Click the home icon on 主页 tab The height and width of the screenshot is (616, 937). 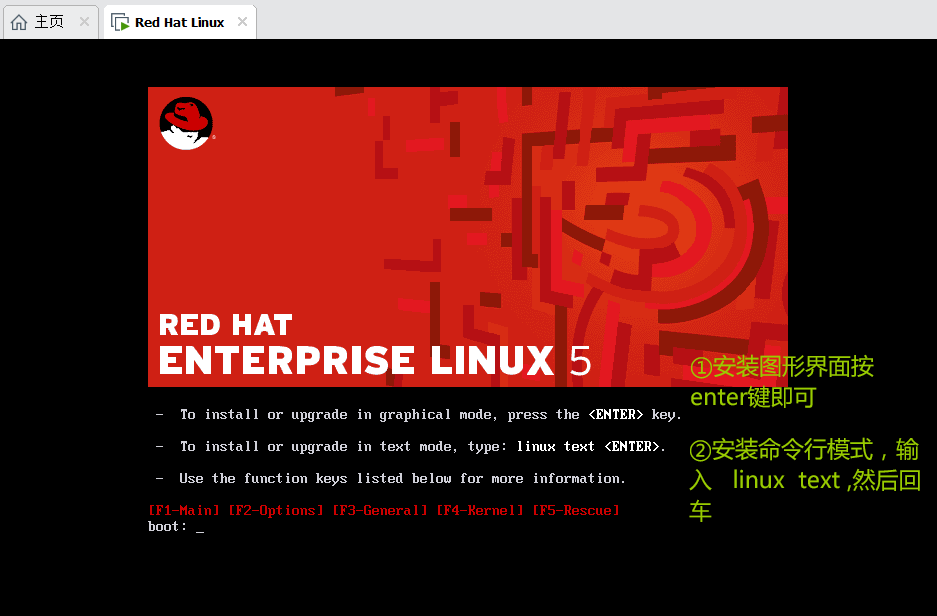[19, 22]
